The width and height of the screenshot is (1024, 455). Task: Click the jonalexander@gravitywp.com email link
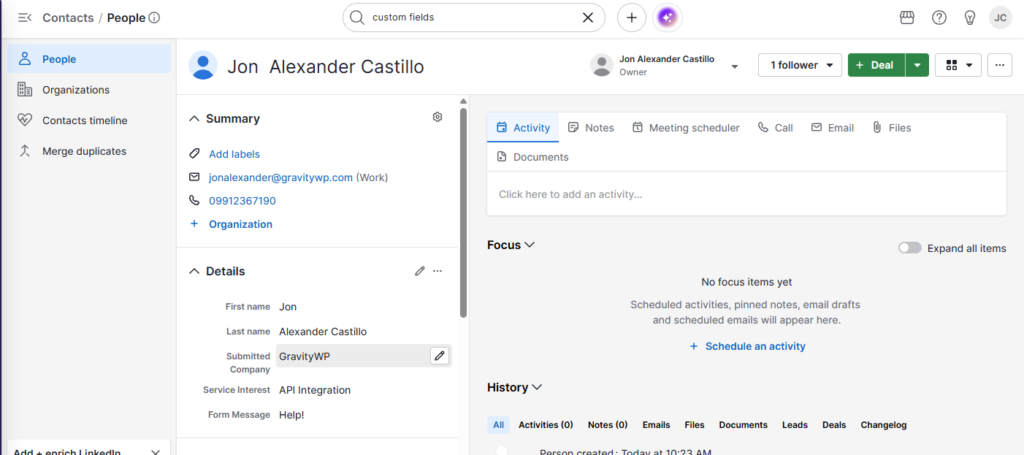(x=281, y=177)
